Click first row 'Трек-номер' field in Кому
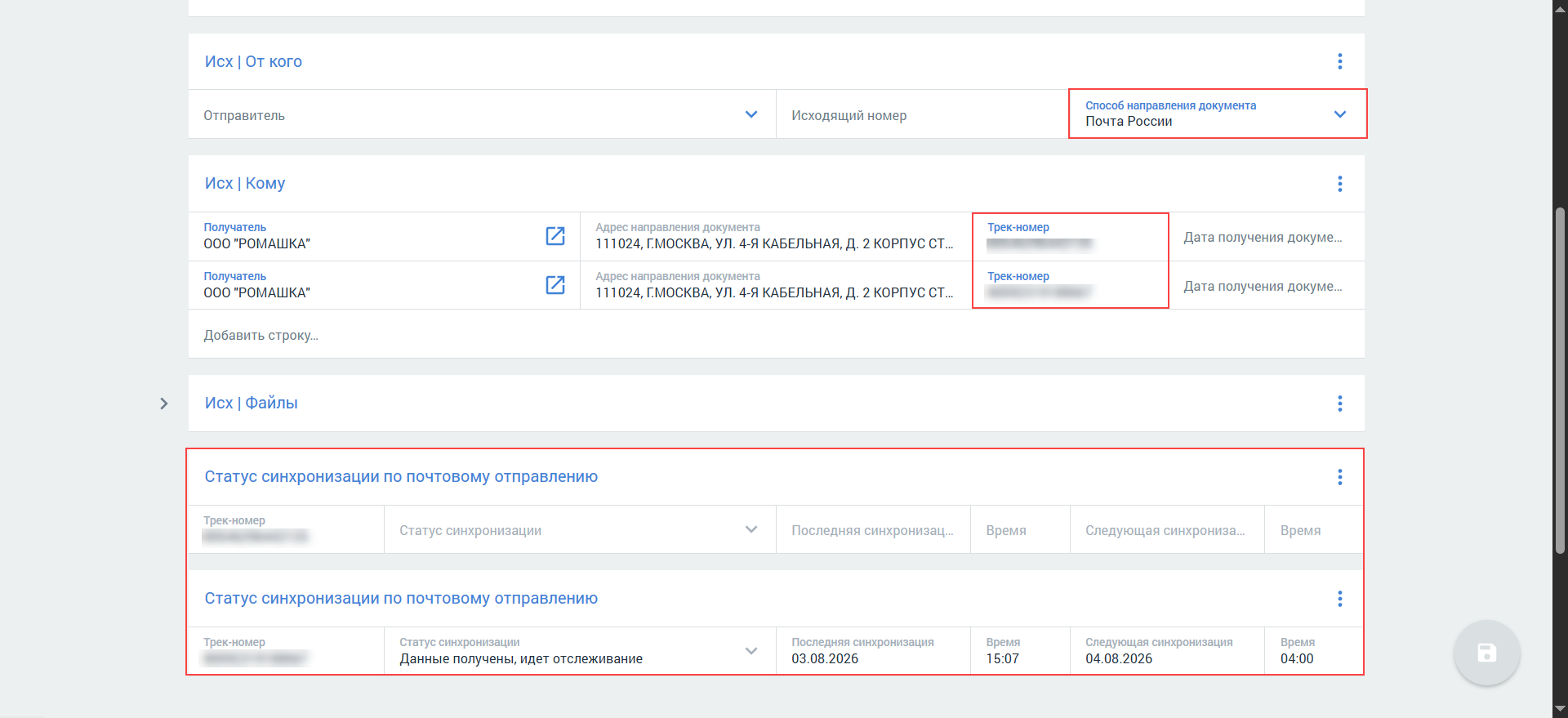 pos(1071,236)
